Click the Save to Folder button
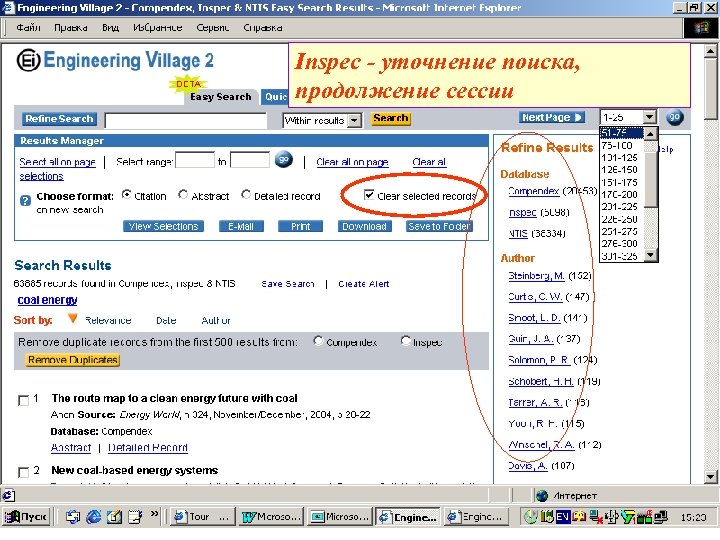This screenshot has width=720, height=540. [439, 226]
